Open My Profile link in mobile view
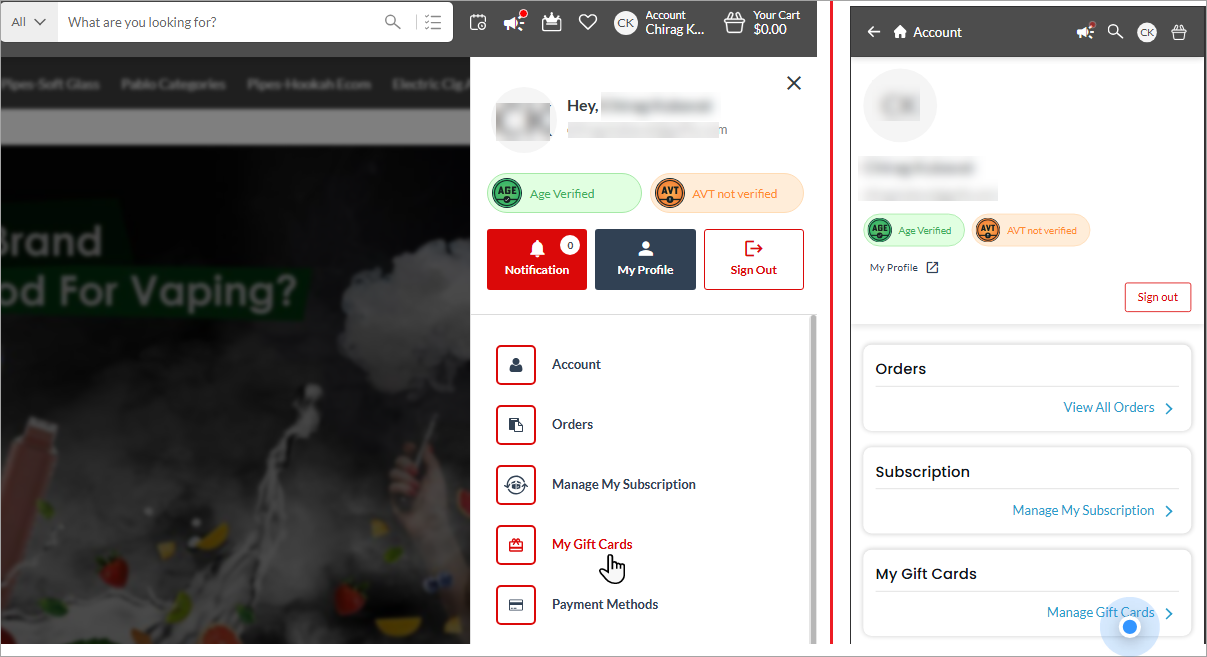This screenshot has height=657, width=1207. (894, 268)
